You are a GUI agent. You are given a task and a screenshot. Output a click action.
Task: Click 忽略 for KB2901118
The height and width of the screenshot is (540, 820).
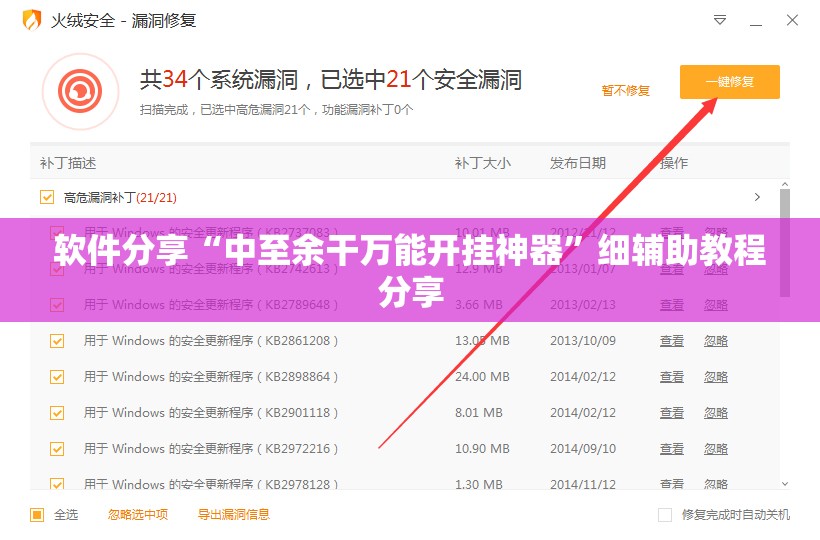coord(716,413)
